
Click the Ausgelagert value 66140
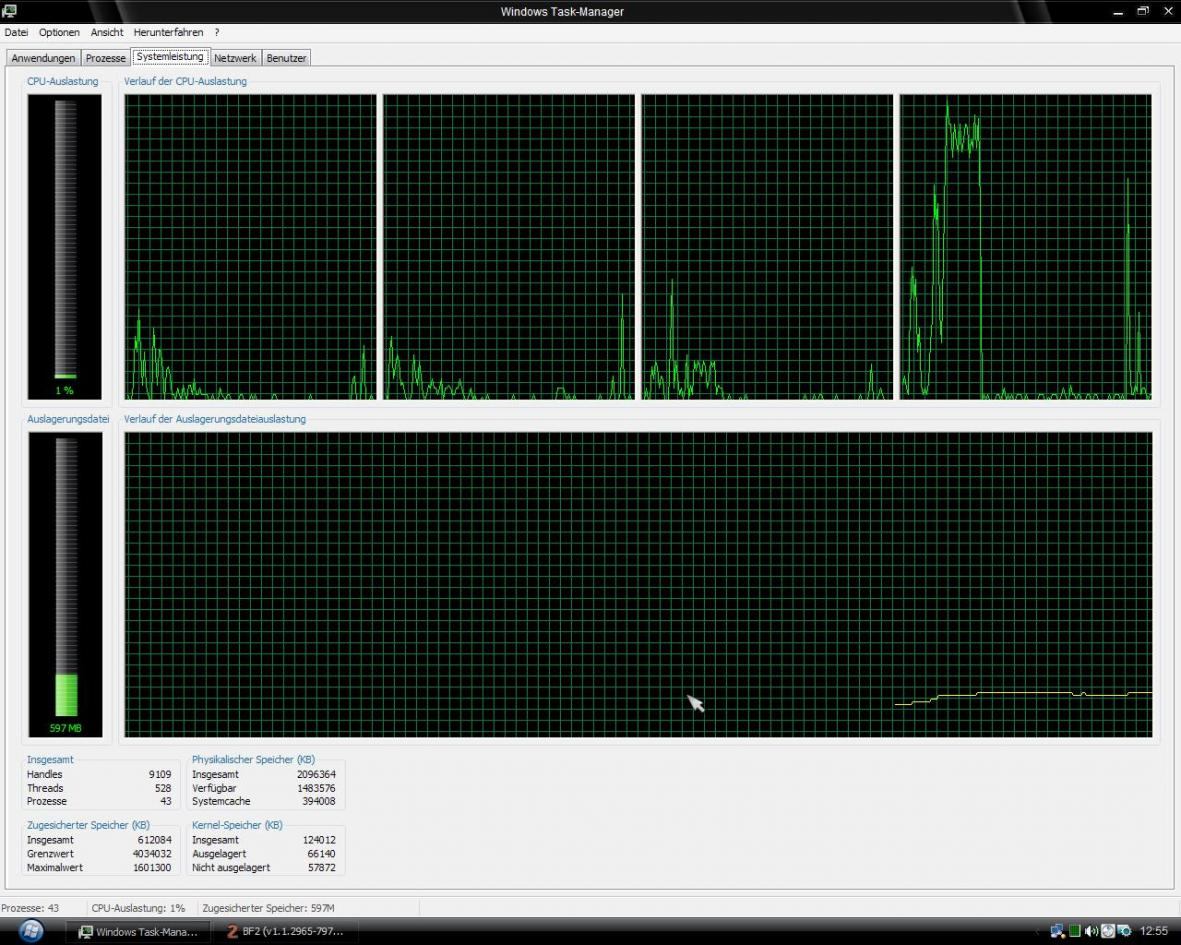[x=322, y=854]
